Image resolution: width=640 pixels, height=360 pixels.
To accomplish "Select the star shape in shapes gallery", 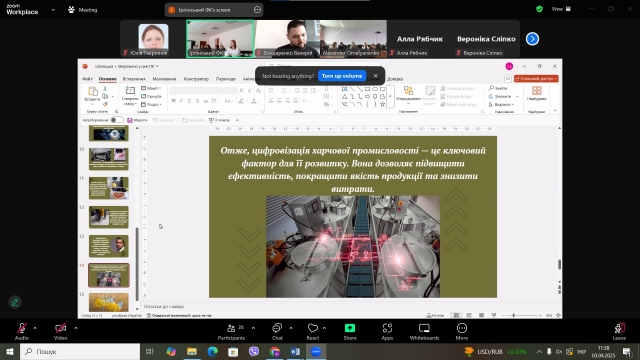I will pyautogui.click(x=382, y=104).
